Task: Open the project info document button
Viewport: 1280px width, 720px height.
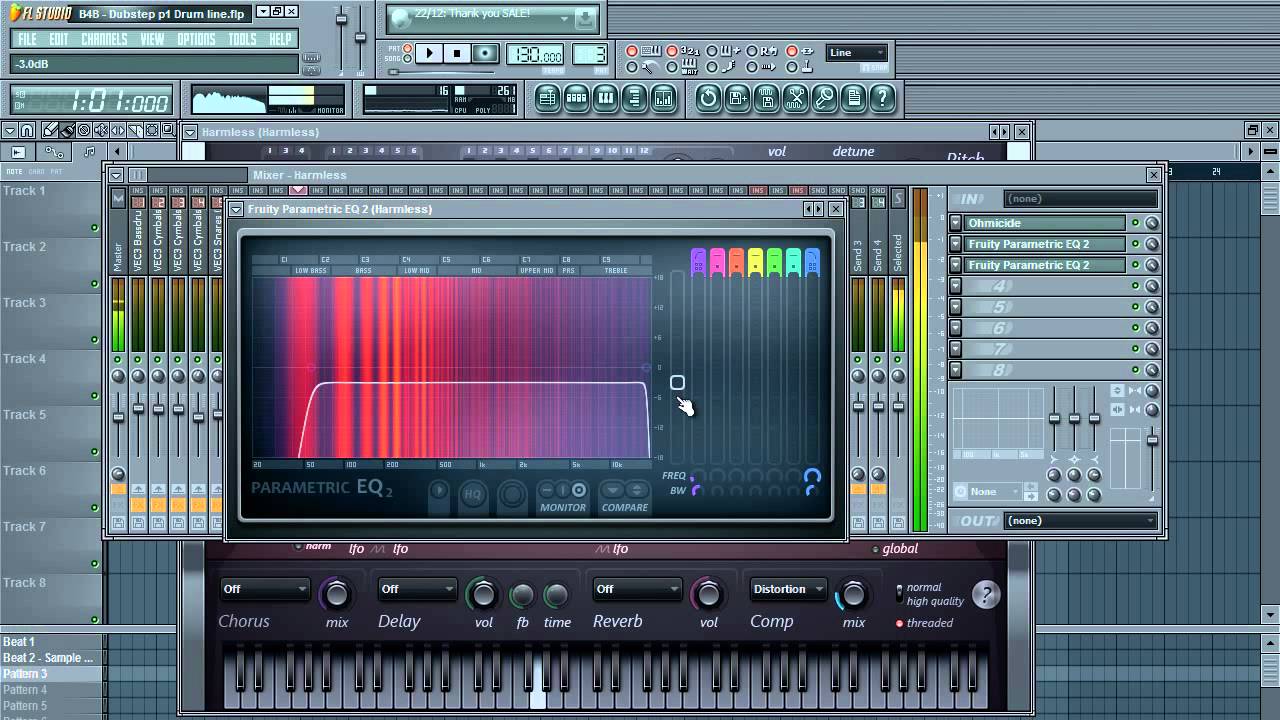Action: click(853, 98)
